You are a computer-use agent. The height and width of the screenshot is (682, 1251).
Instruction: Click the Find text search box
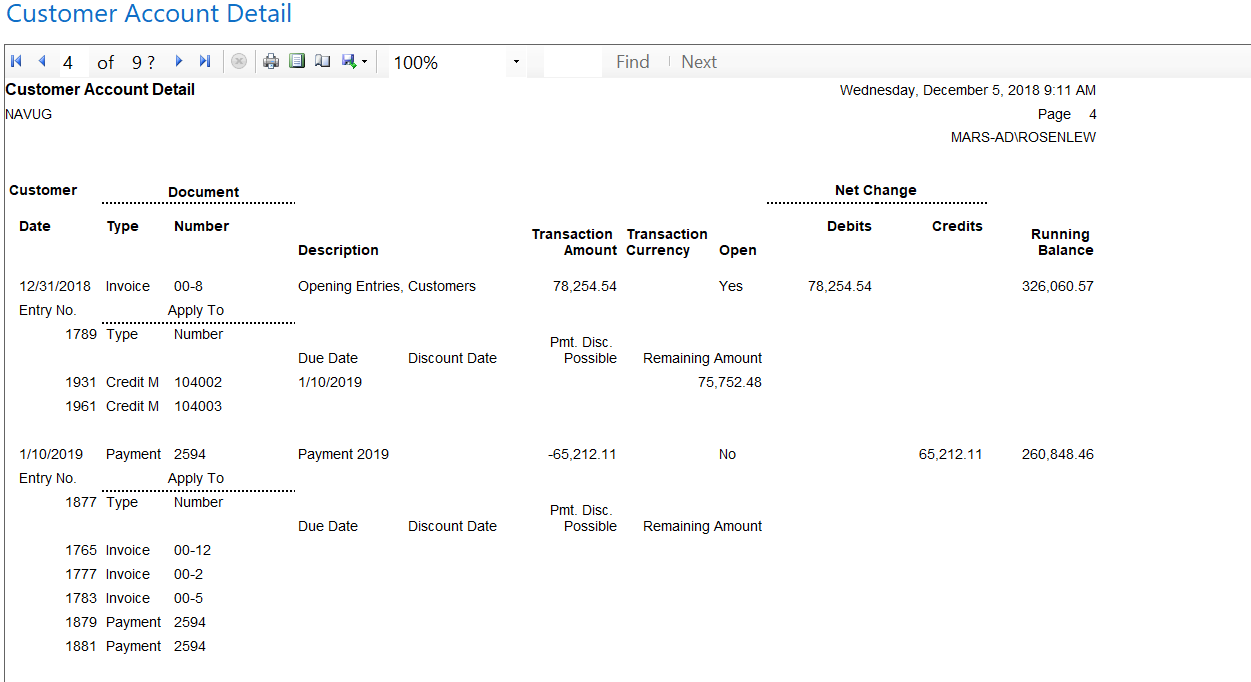573,62
